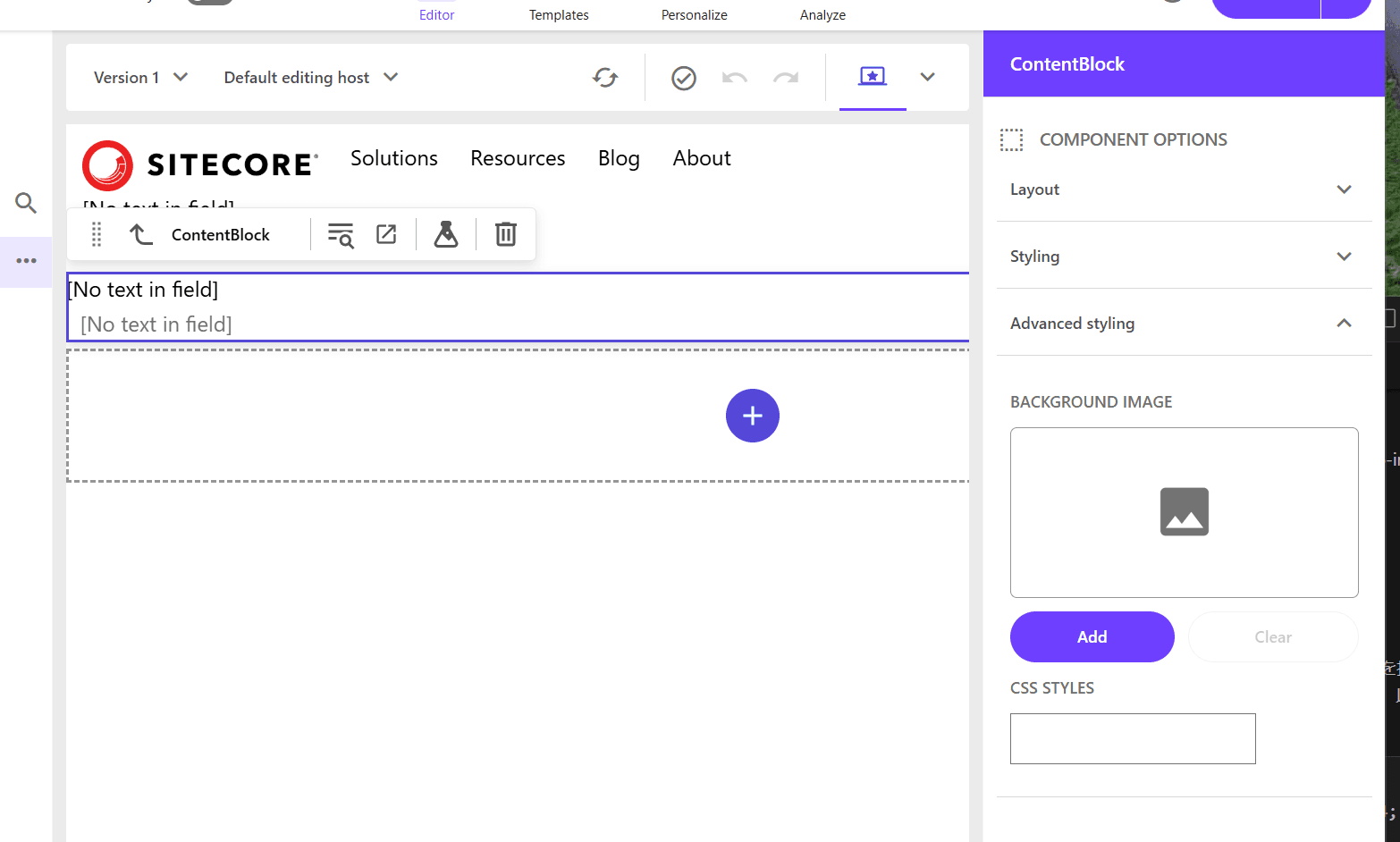Click the circled checkmark icon in toolbar
The width and height of the screenshot is (1400, 842).
pyautogui.click(x=684, y=79)
